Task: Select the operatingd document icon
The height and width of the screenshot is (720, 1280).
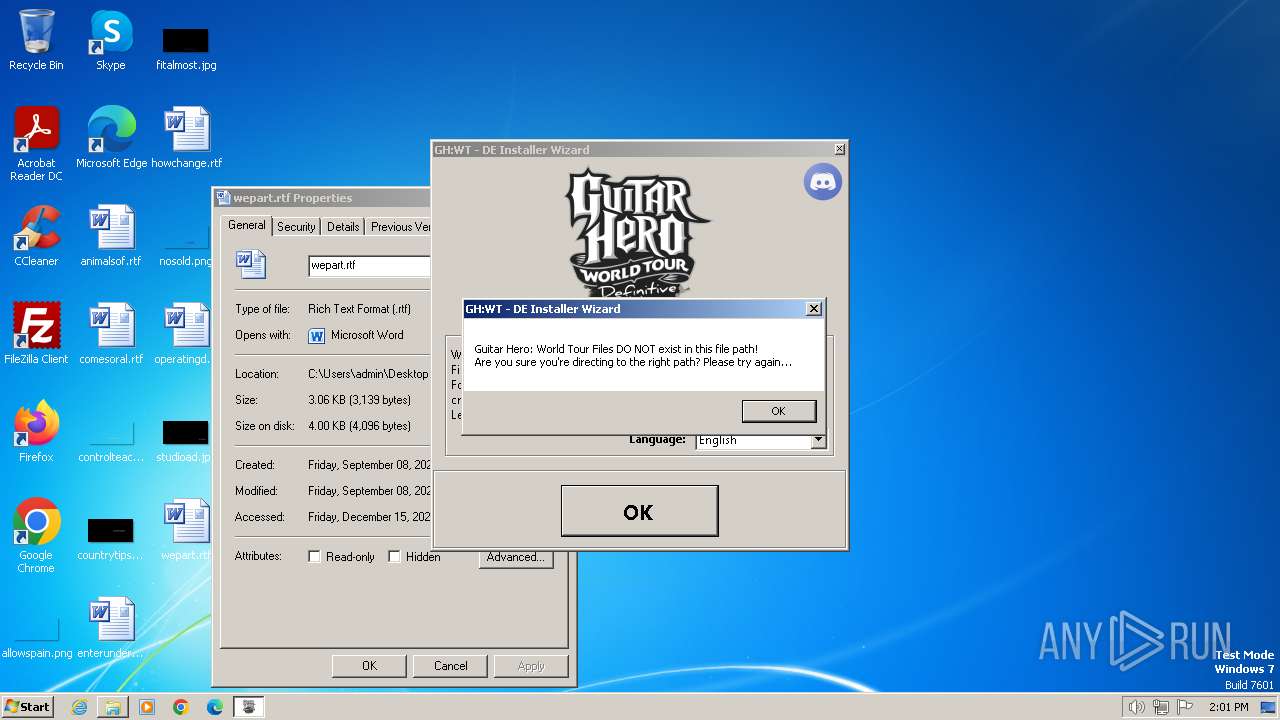Action: click(x=186, y=333)
